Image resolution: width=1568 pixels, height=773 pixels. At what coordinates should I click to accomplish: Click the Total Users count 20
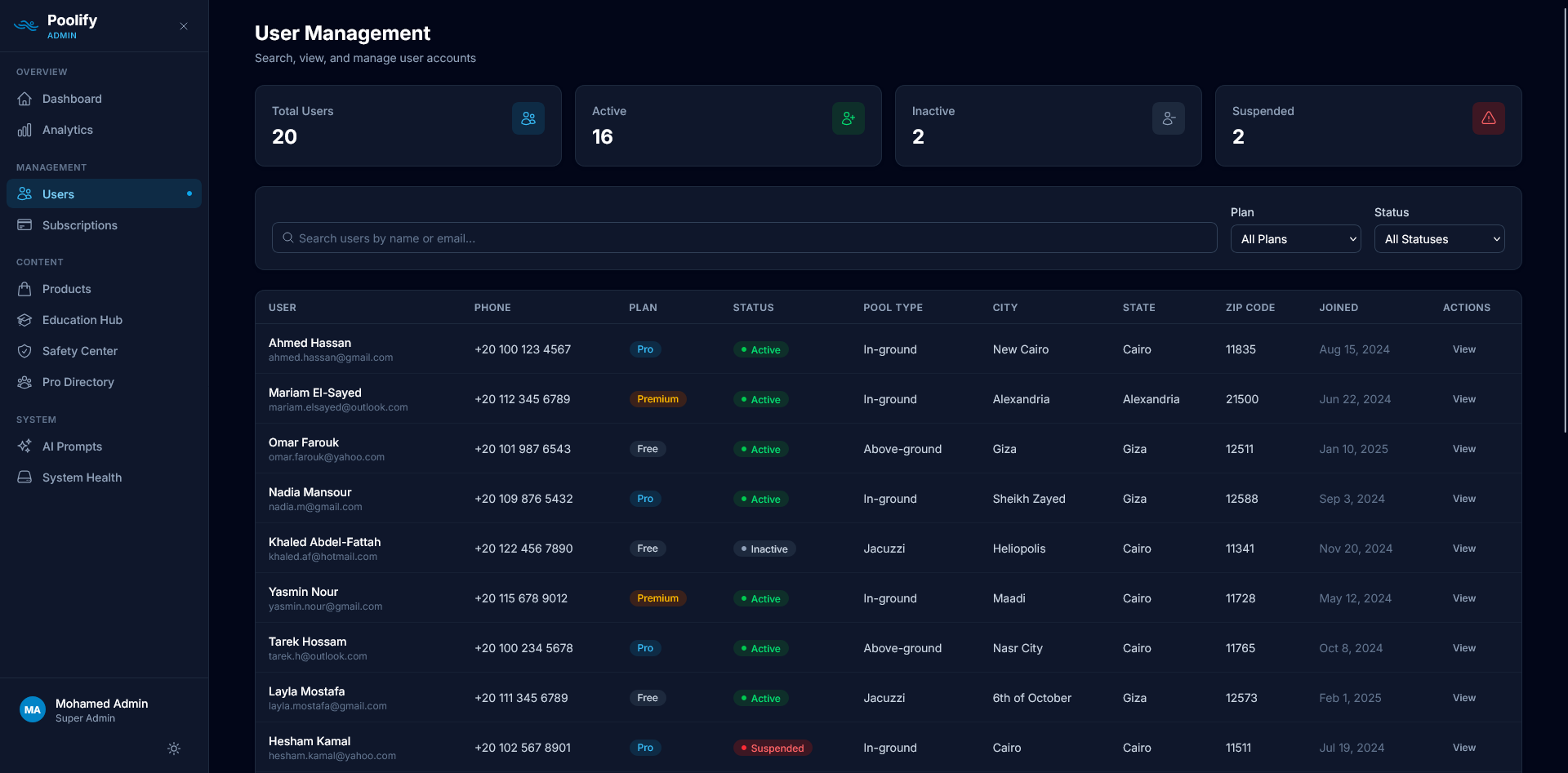pos(284,136)
